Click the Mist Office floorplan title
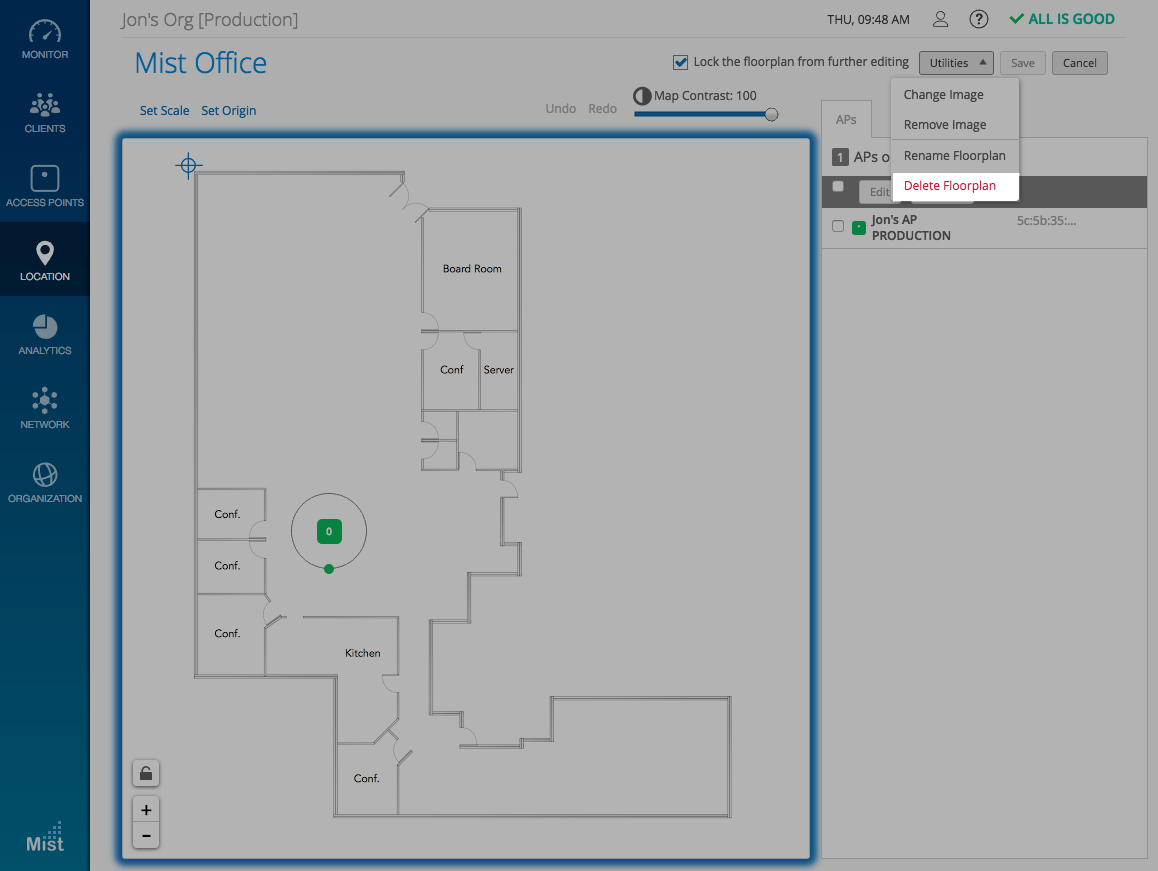The width and height of the screenshot is (1158, 871). pos(200,63)
